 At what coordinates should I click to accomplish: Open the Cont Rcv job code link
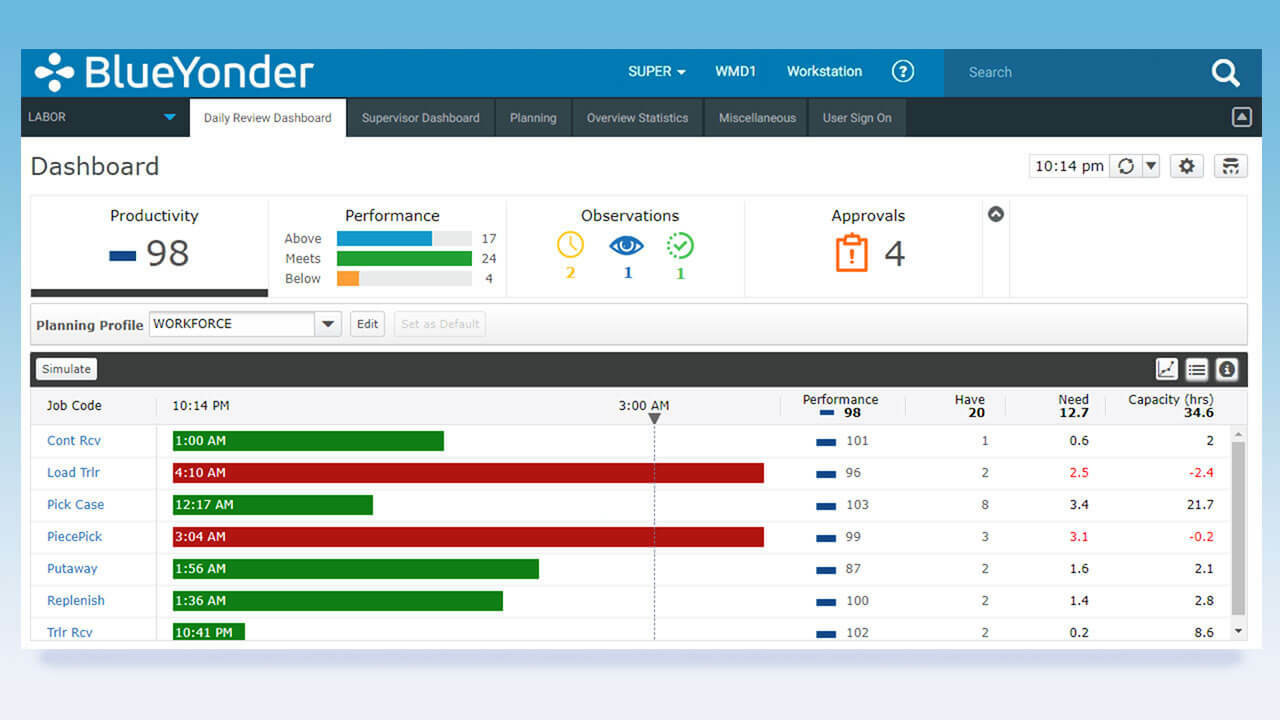click(x=73, y=440)
